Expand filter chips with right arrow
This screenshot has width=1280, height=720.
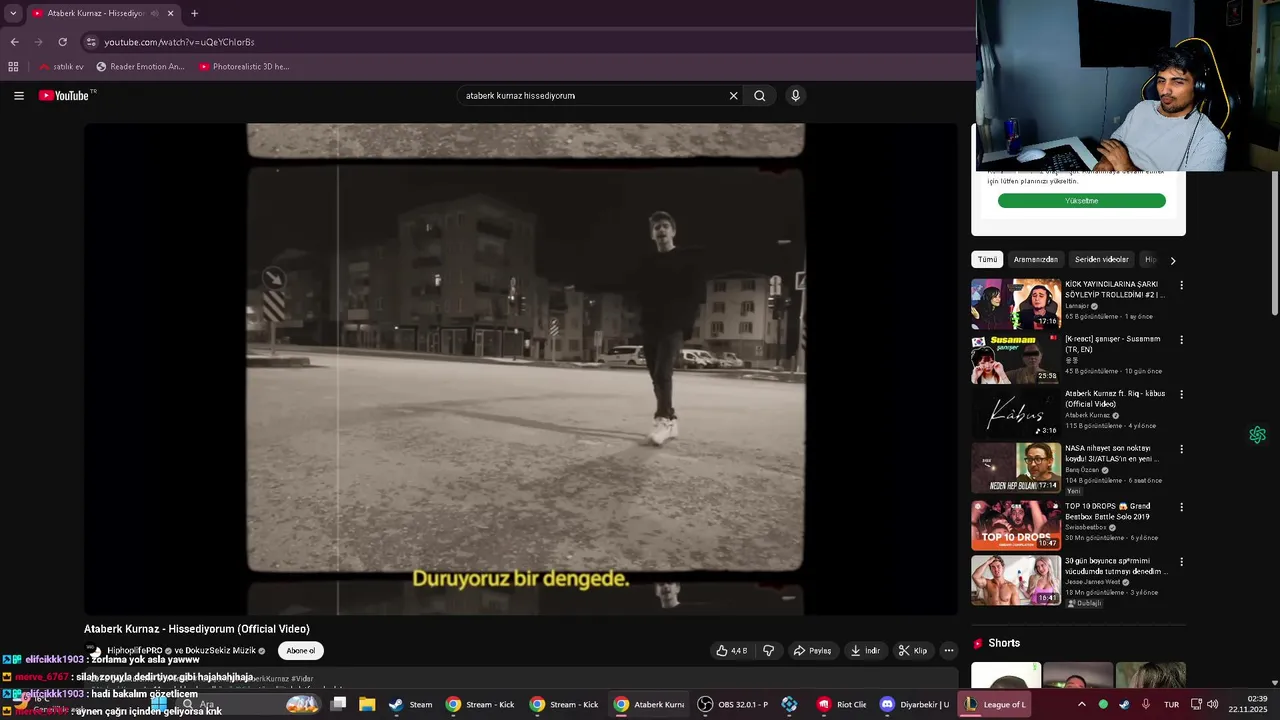1173,260
